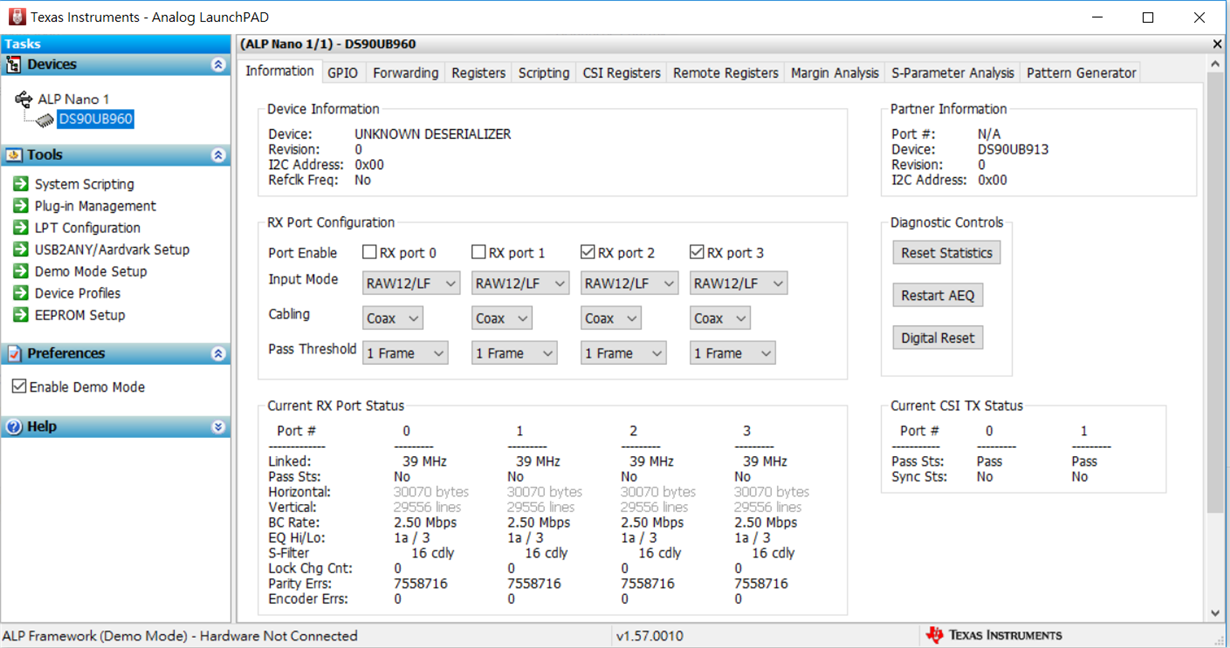Click the DS90UB960 chip icon
The image size is (1230, 648).
point(45,120)
